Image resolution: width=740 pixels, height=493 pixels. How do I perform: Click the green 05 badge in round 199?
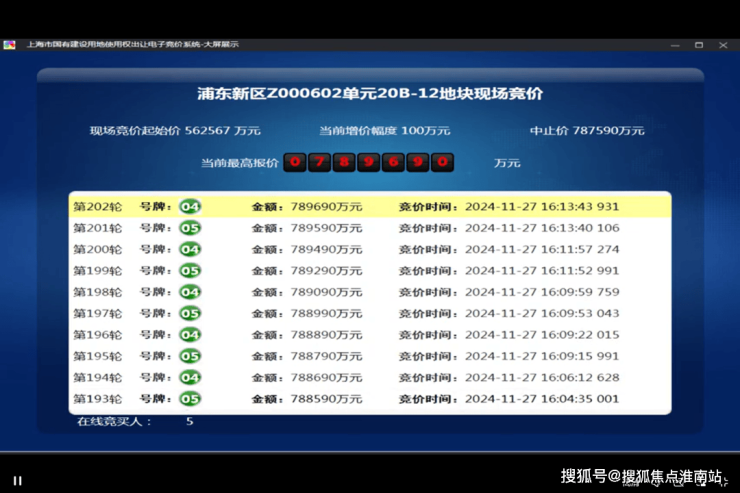[x=190, y=271]
